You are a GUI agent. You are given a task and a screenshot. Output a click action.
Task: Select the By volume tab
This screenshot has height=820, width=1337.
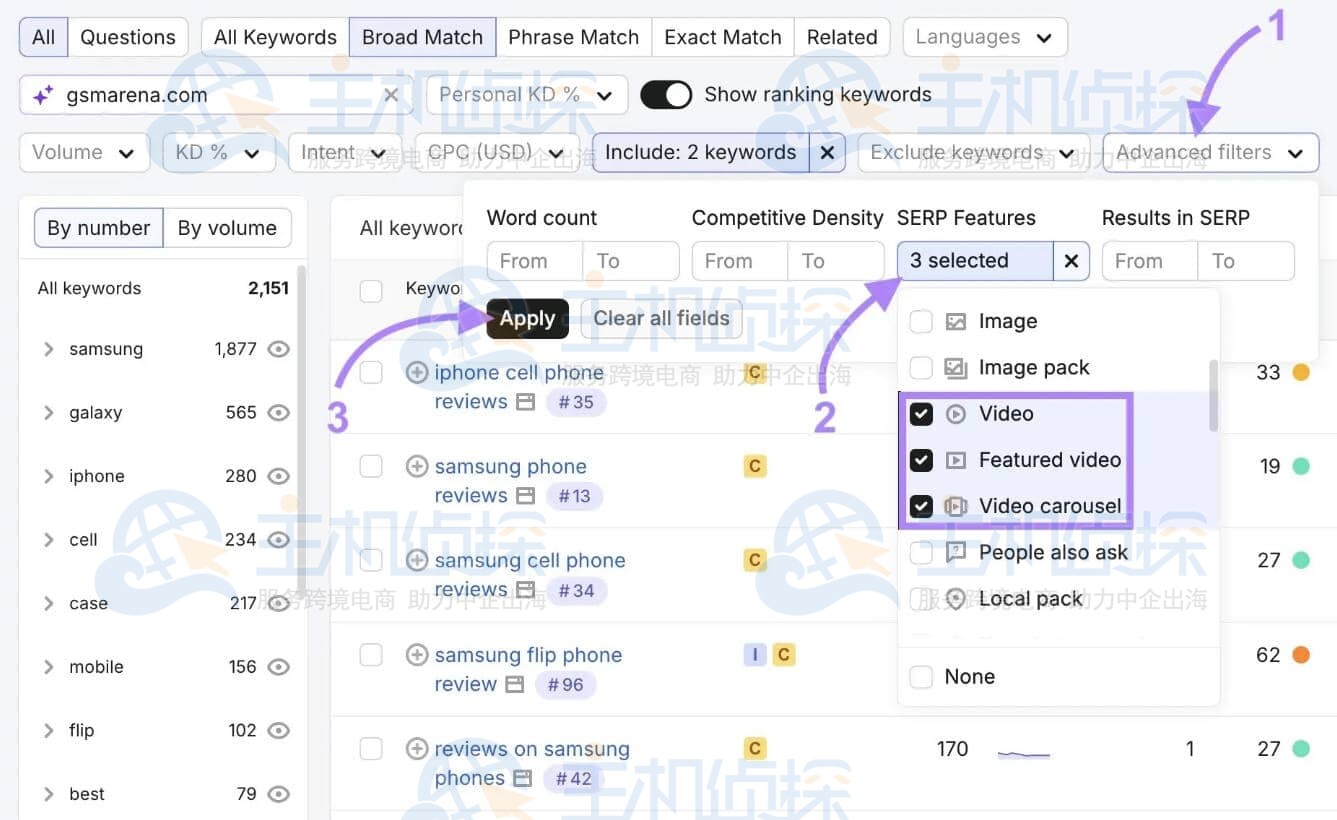[x=227, y=228]
